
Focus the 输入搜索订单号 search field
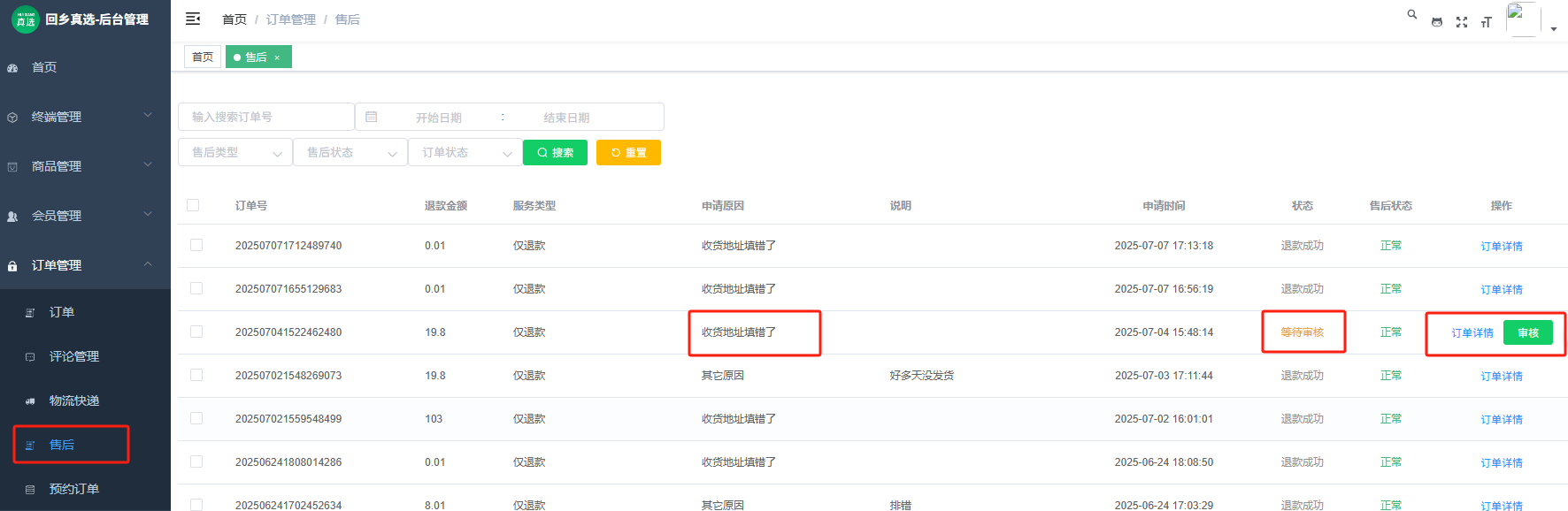tap(266, 117)
